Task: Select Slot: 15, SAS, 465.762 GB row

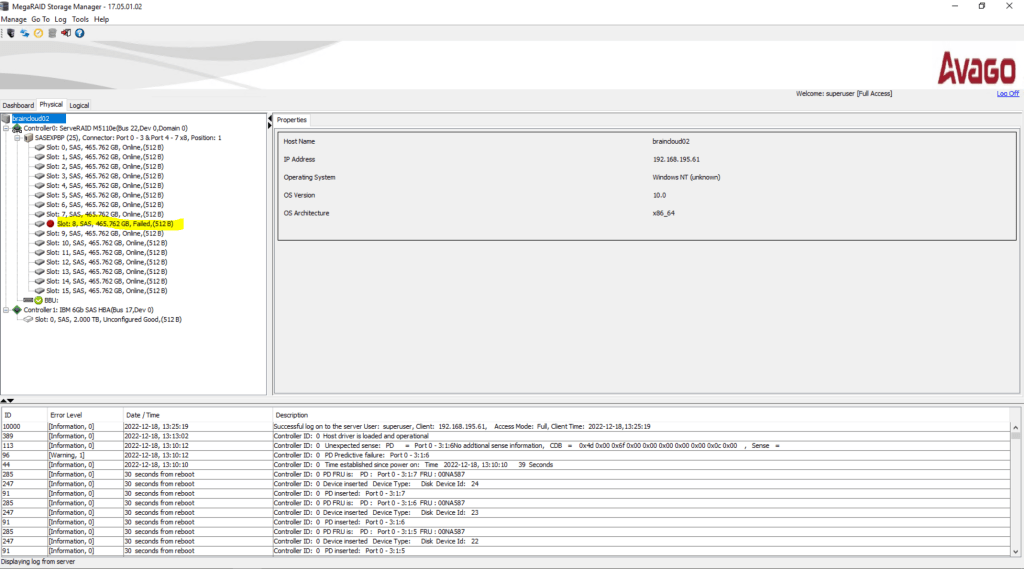Action: (106, 291)
